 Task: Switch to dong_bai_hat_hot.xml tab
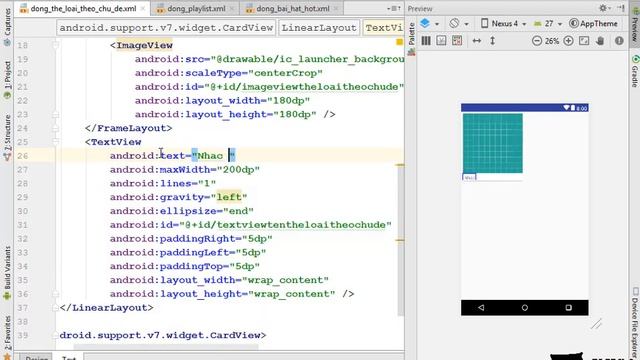coord(293,9)
